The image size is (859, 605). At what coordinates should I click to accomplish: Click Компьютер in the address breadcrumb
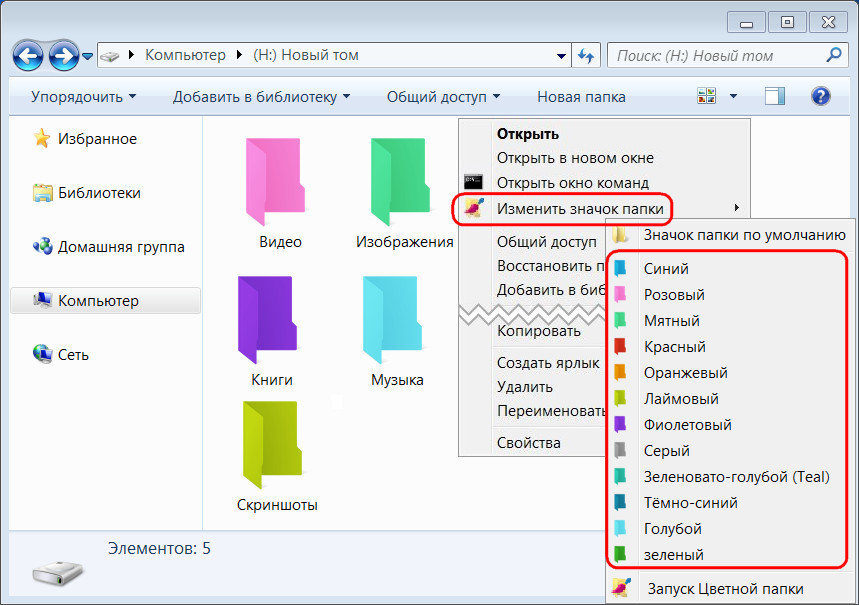185,55
